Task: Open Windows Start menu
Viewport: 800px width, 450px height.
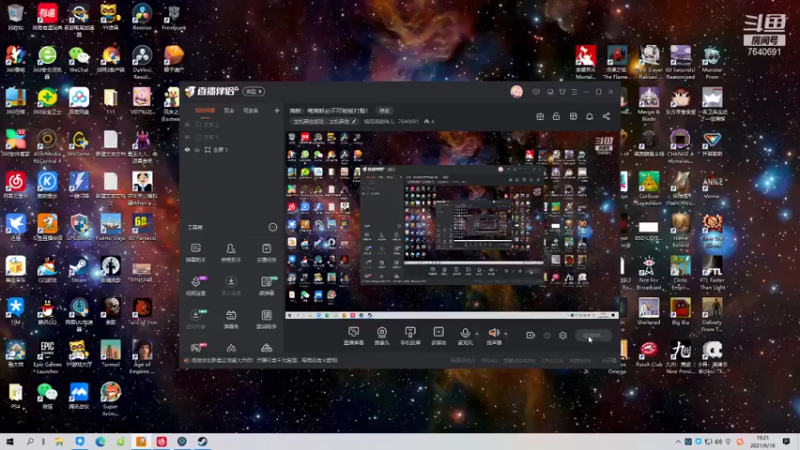Action: 10,441
